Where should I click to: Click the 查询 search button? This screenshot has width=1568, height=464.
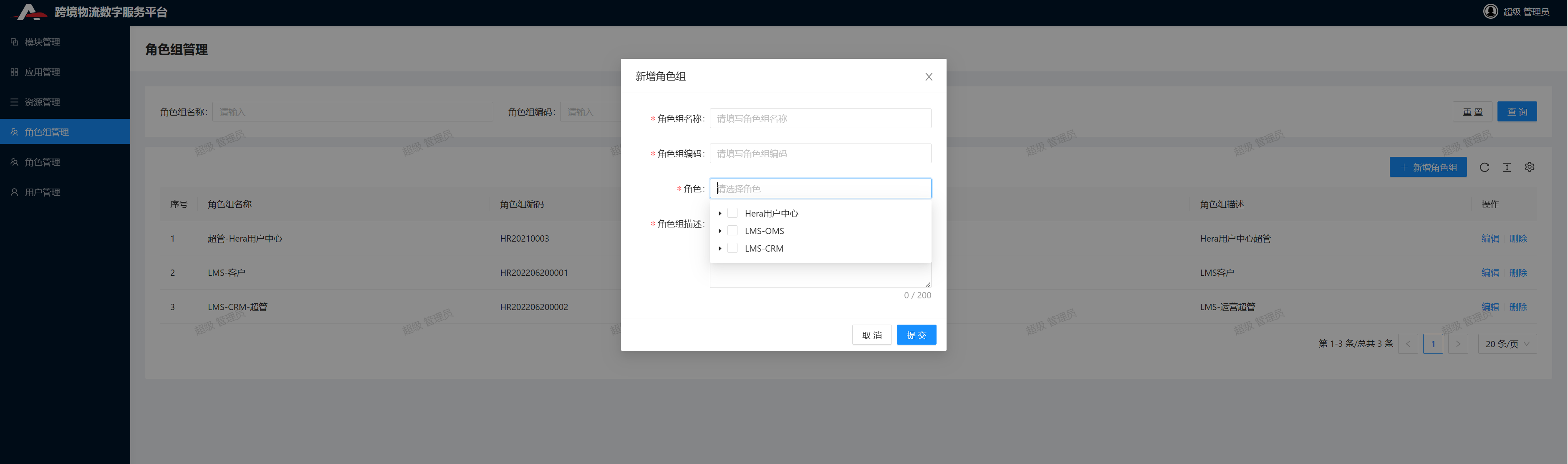pos(1517,111)
